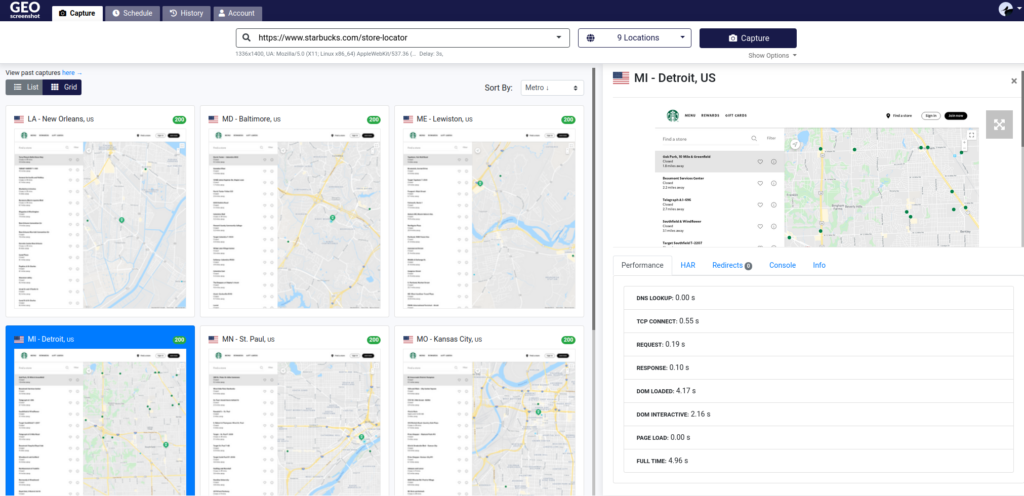Select the ME - Lewiston capture thumbnail

pyautogui.click(x=489, y=218)
